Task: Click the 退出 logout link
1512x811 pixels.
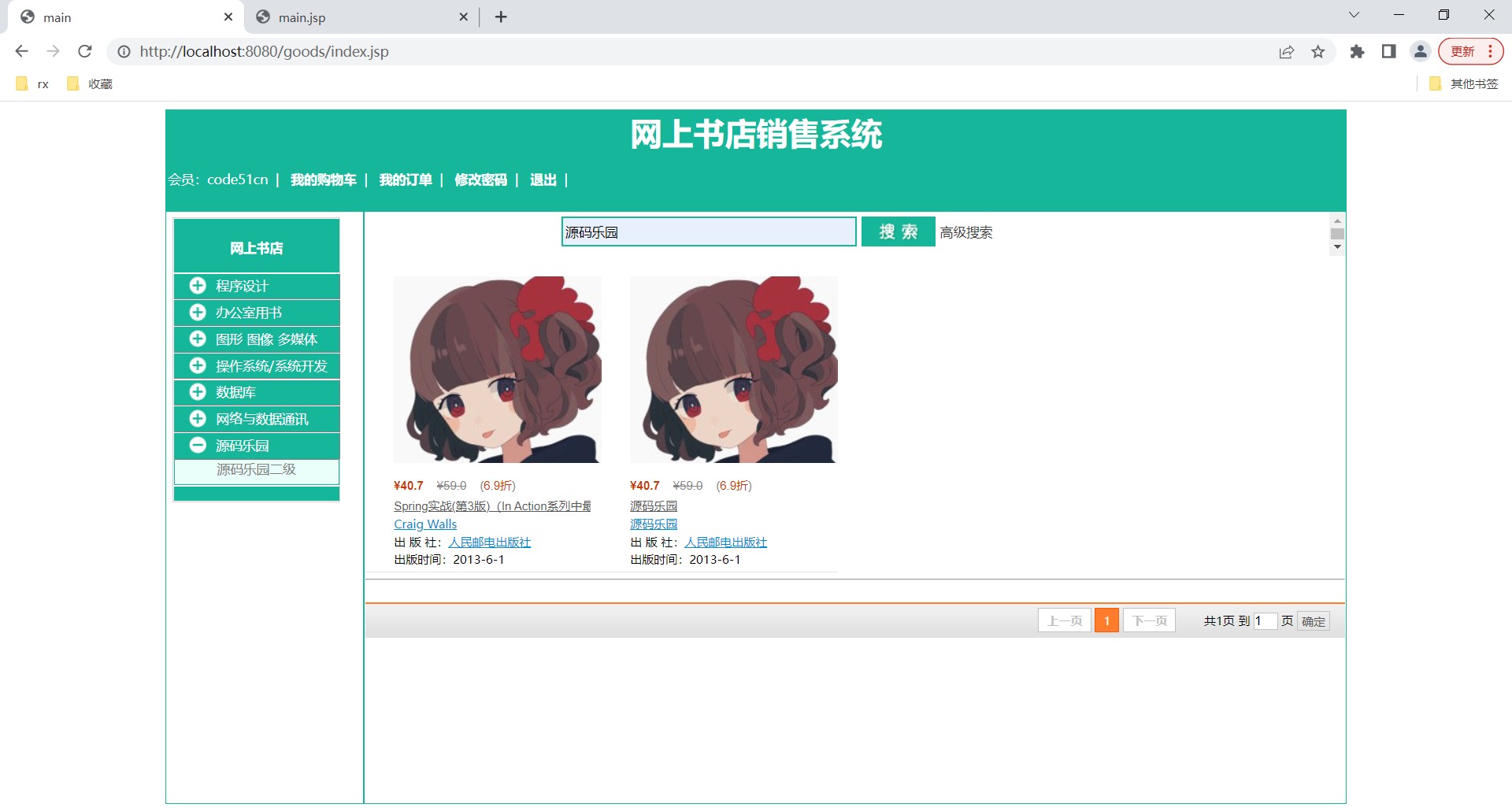Action: click(543, 180)
